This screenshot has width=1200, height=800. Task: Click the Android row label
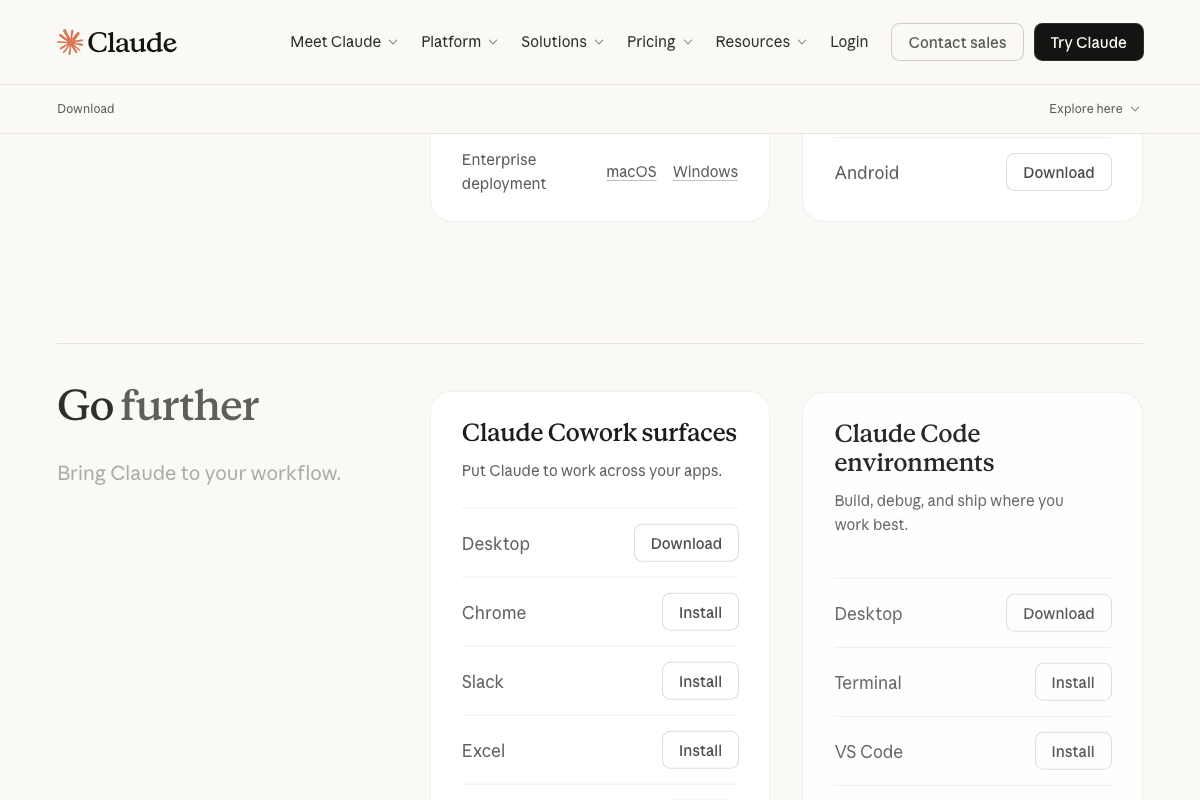(x=867, y=172)
